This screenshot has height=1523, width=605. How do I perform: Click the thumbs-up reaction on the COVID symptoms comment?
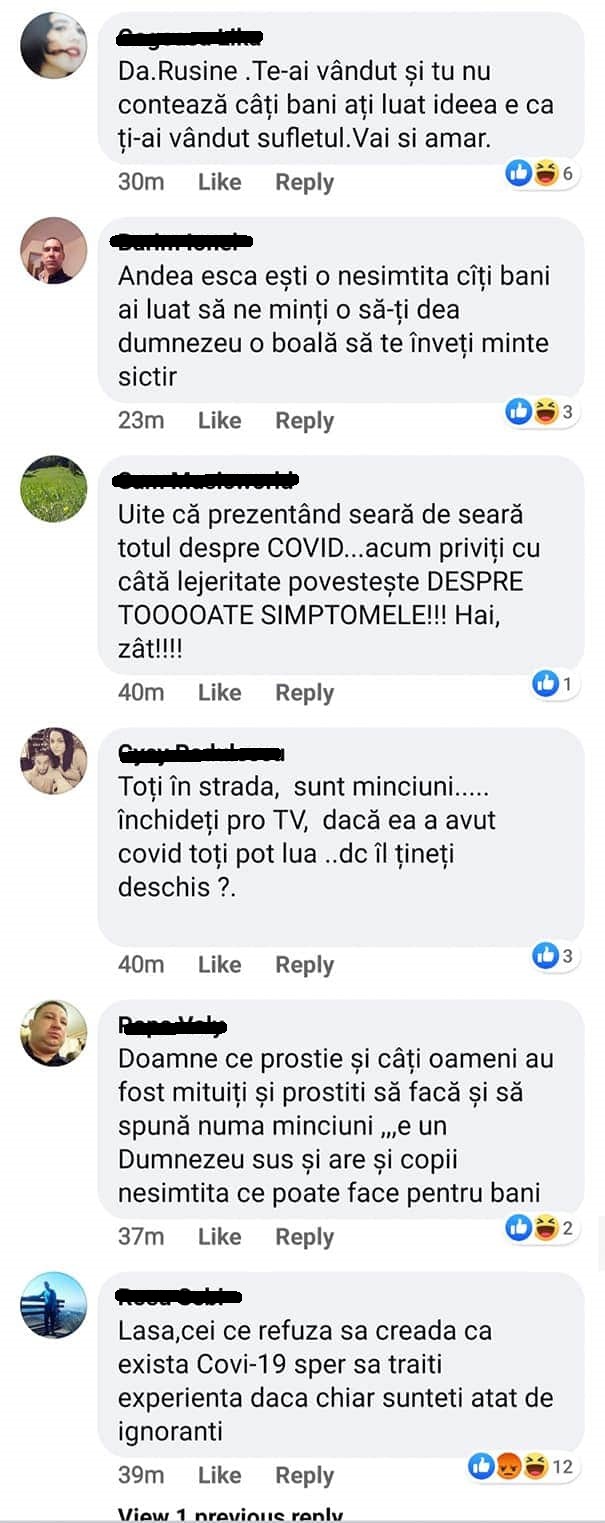[x=545, y=684]
